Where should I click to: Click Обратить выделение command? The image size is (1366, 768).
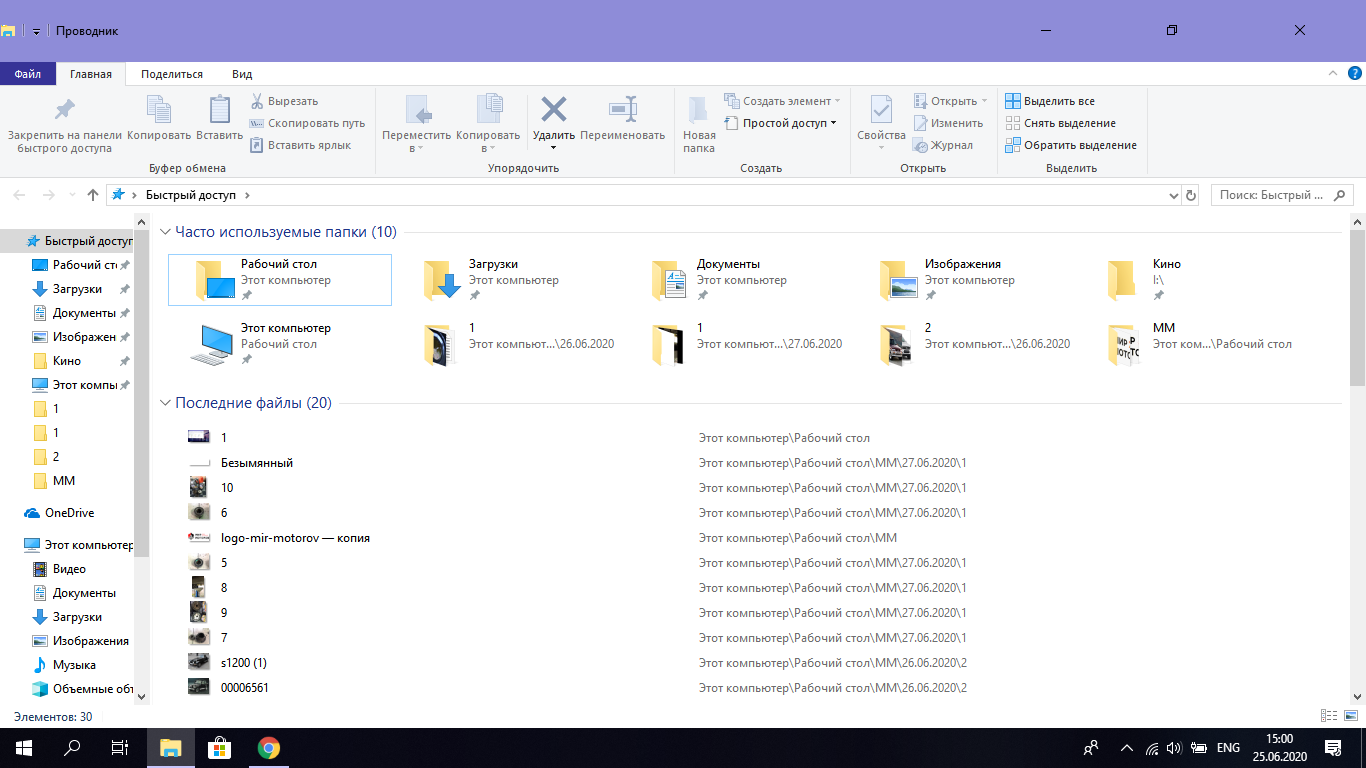coord(1071,145)
